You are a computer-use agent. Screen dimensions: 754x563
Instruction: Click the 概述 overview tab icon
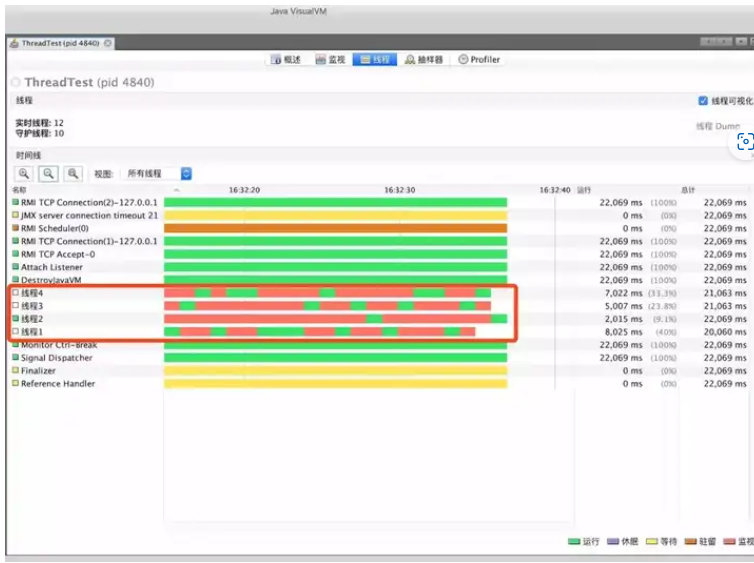point(276,60)
